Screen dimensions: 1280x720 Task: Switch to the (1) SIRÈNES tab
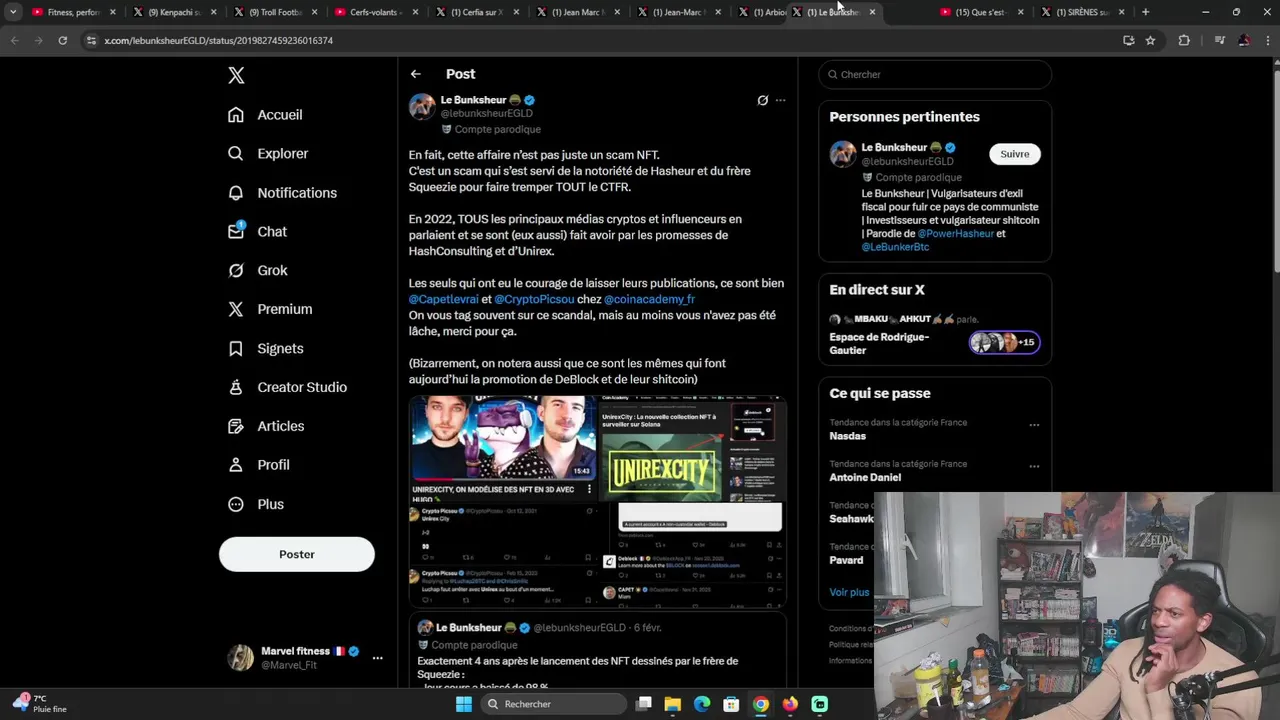click(x=1081, y=12)
